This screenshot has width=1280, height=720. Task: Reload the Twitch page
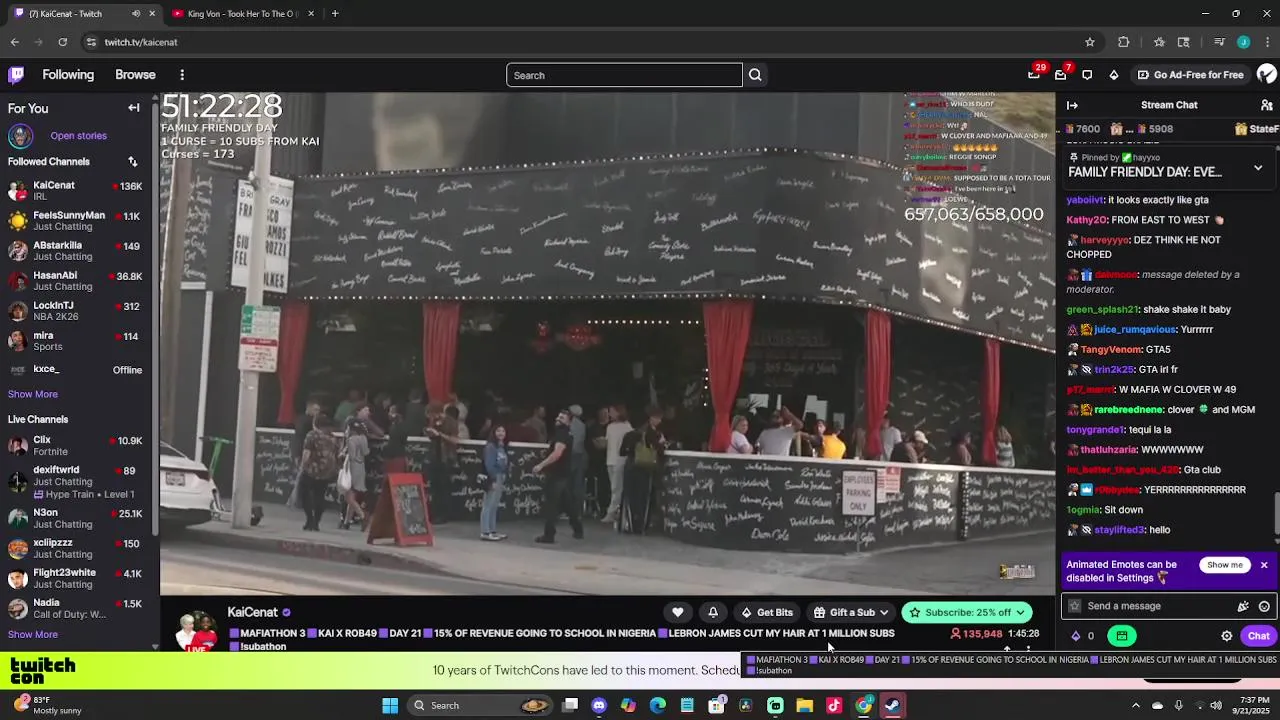pos(62,42)
